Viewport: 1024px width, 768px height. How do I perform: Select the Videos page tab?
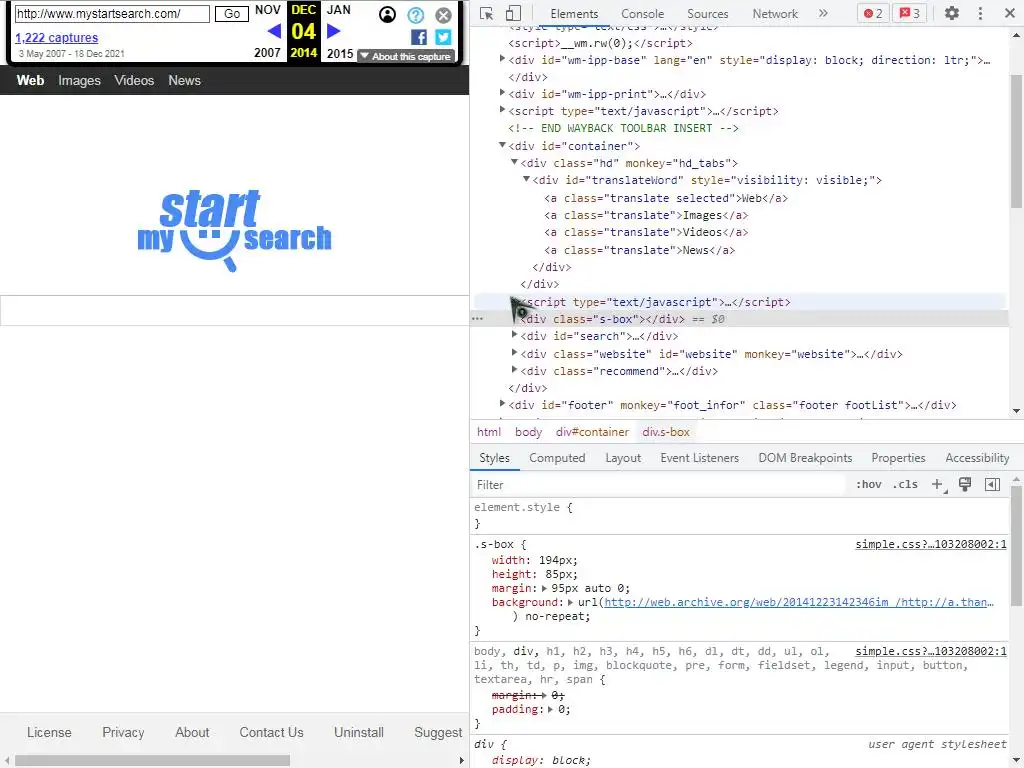click(x=134, y=80)
